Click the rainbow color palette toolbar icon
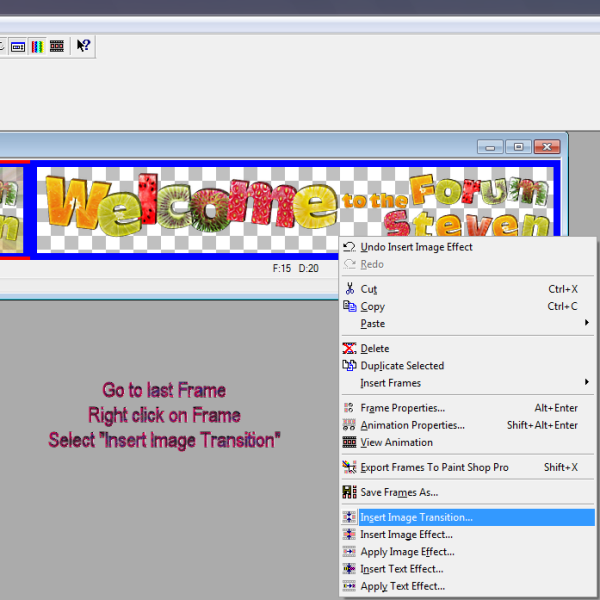Viewport: 600px width, 600px height. pos(37,47)
